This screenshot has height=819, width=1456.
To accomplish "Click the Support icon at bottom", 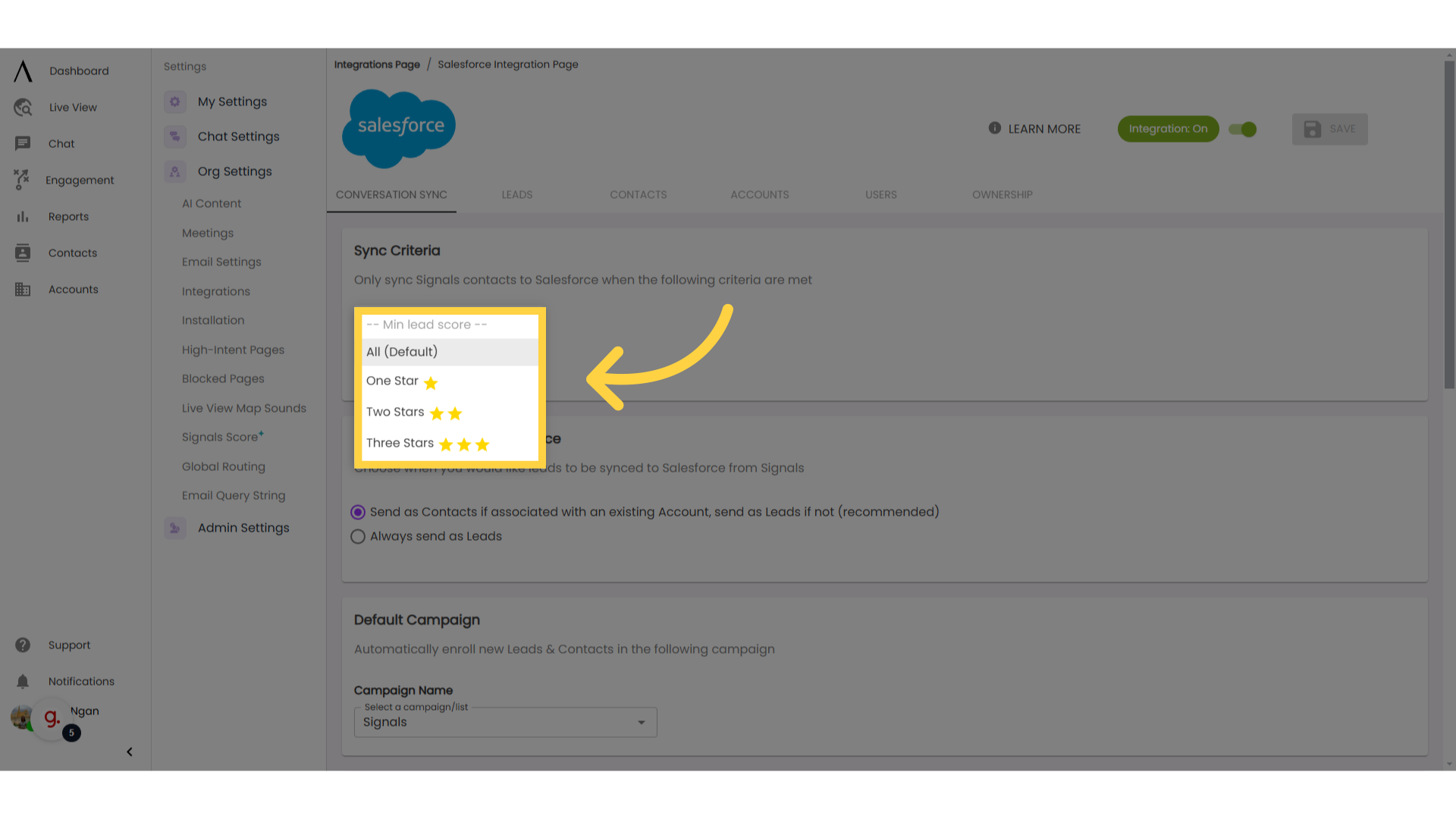I will 22,644.
